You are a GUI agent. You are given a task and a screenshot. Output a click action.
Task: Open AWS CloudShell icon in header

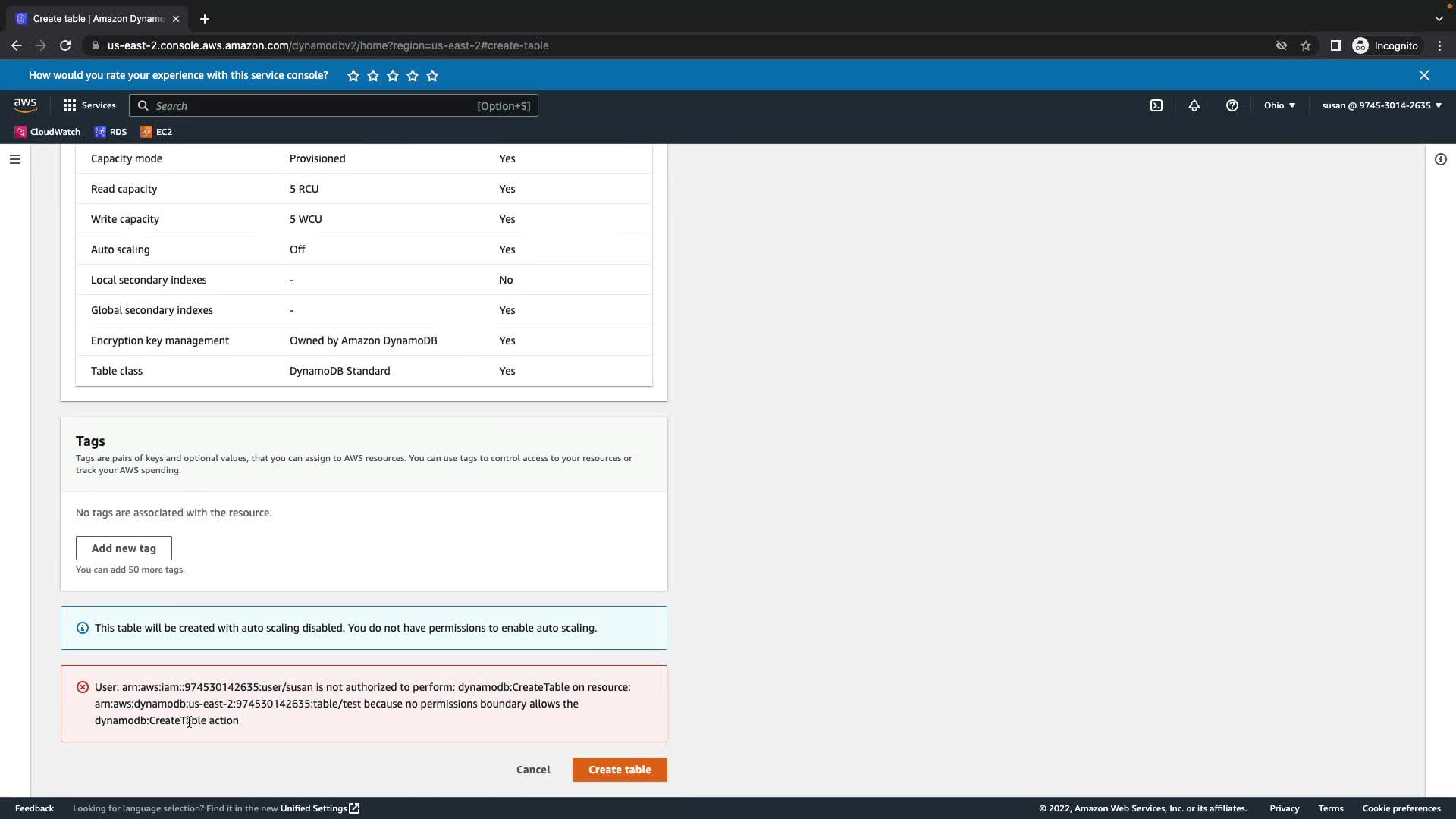(x=1156, y=105)
